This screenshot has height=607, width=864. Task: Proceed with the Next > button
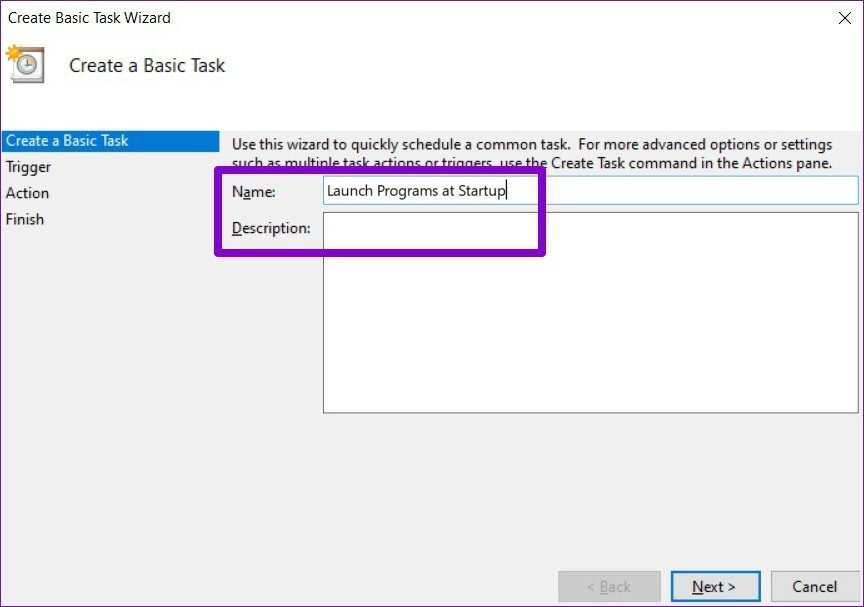click(x=715, y=587)
